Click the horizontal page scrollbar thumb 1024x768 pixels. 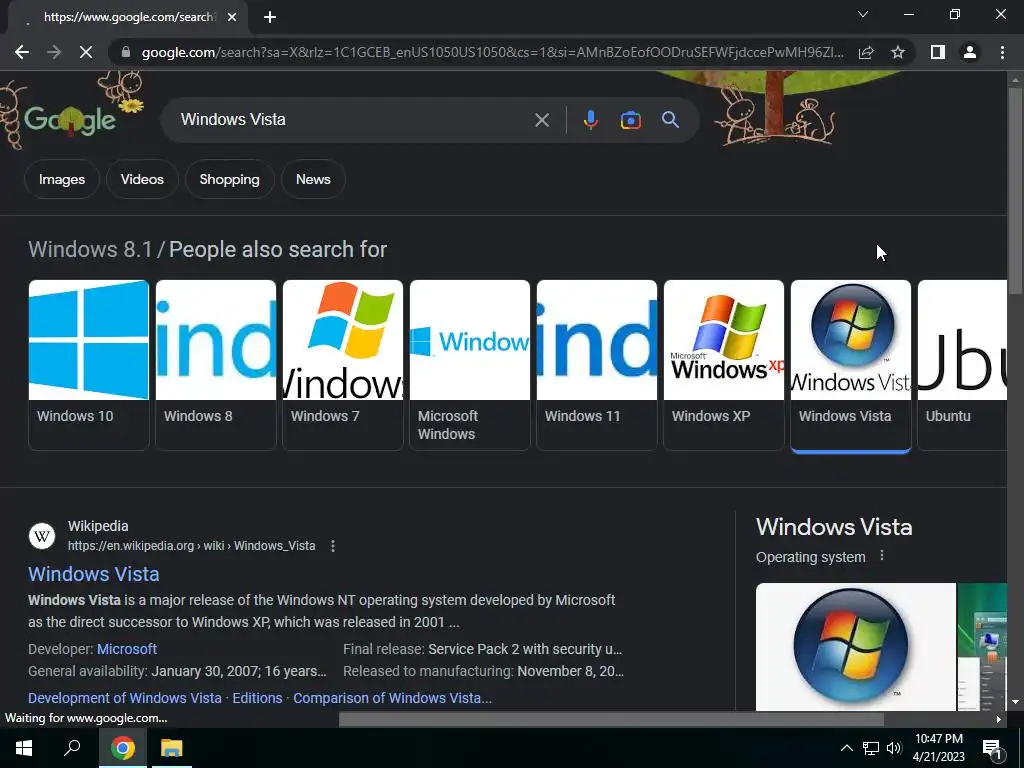(x=611, y=720)
